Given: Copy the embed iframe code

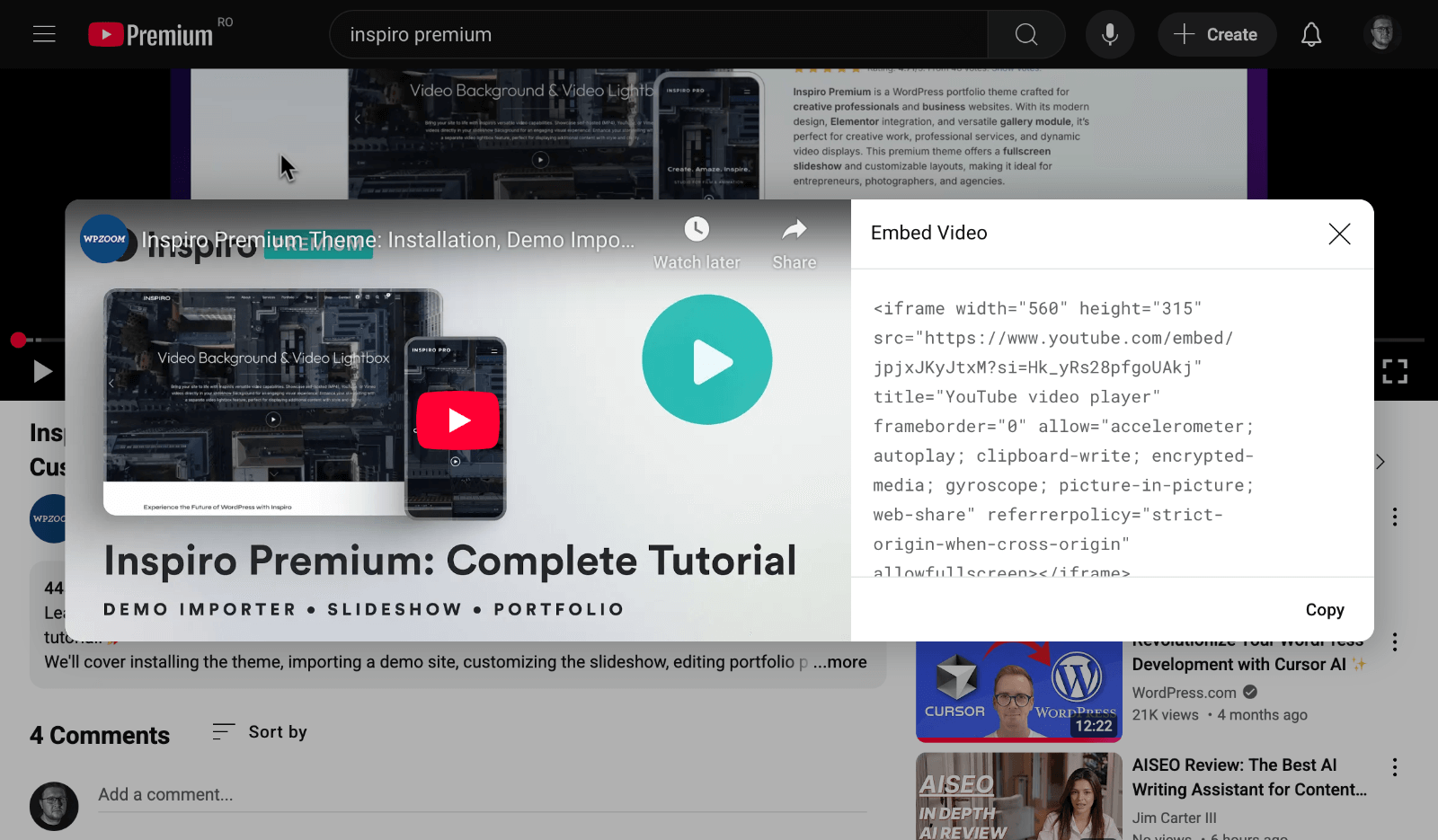Looking at the screenshot, I should (x=1324, y=610).
